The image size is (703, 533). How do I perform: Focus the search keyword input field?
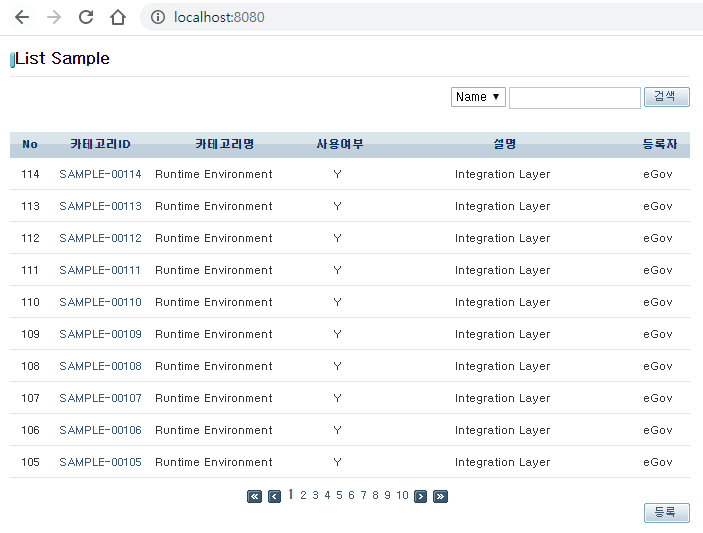point(575,98)
